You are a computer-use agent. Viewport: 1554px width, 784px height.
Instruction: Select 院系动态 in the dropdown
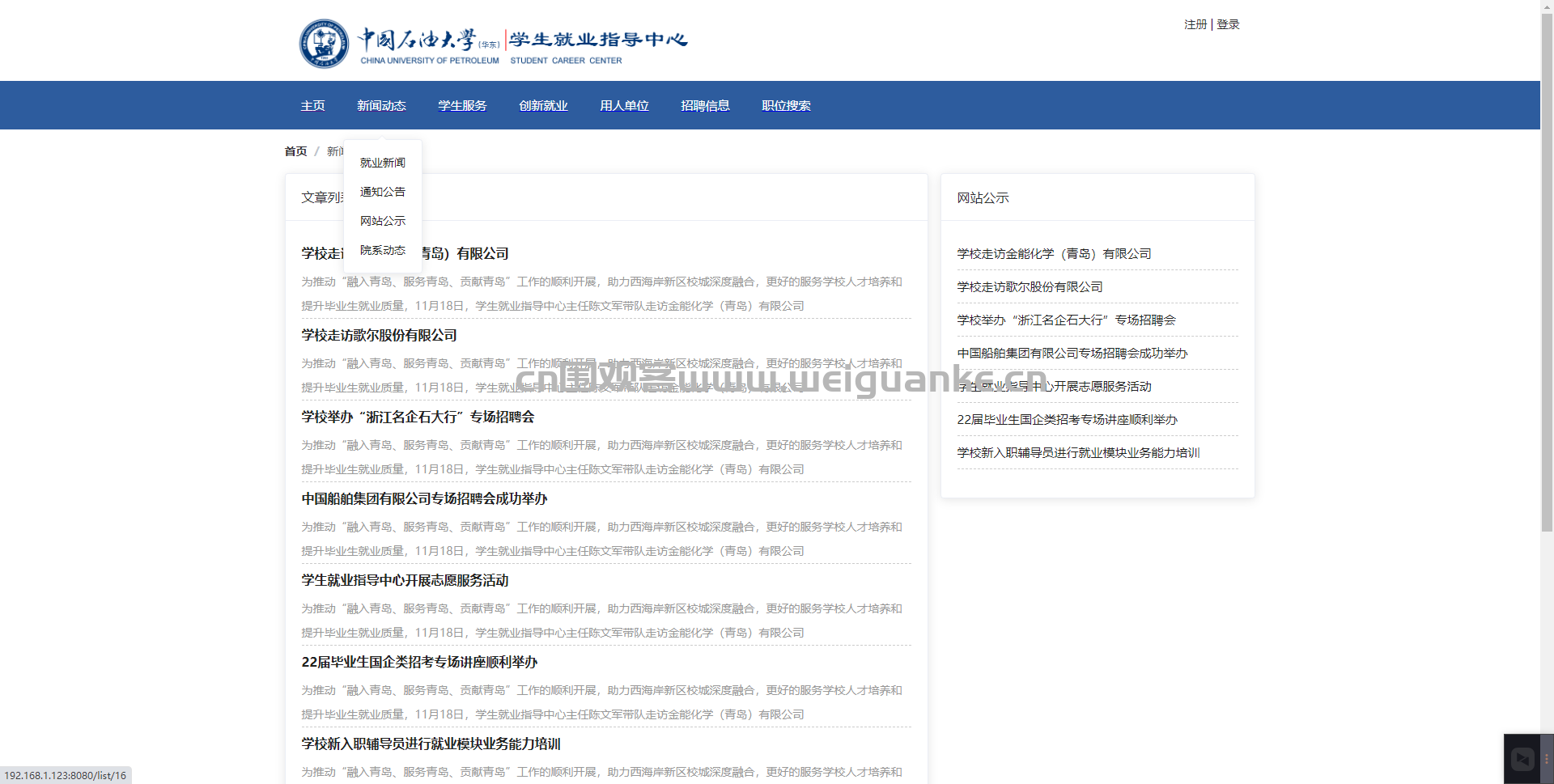tap(383, 250)
